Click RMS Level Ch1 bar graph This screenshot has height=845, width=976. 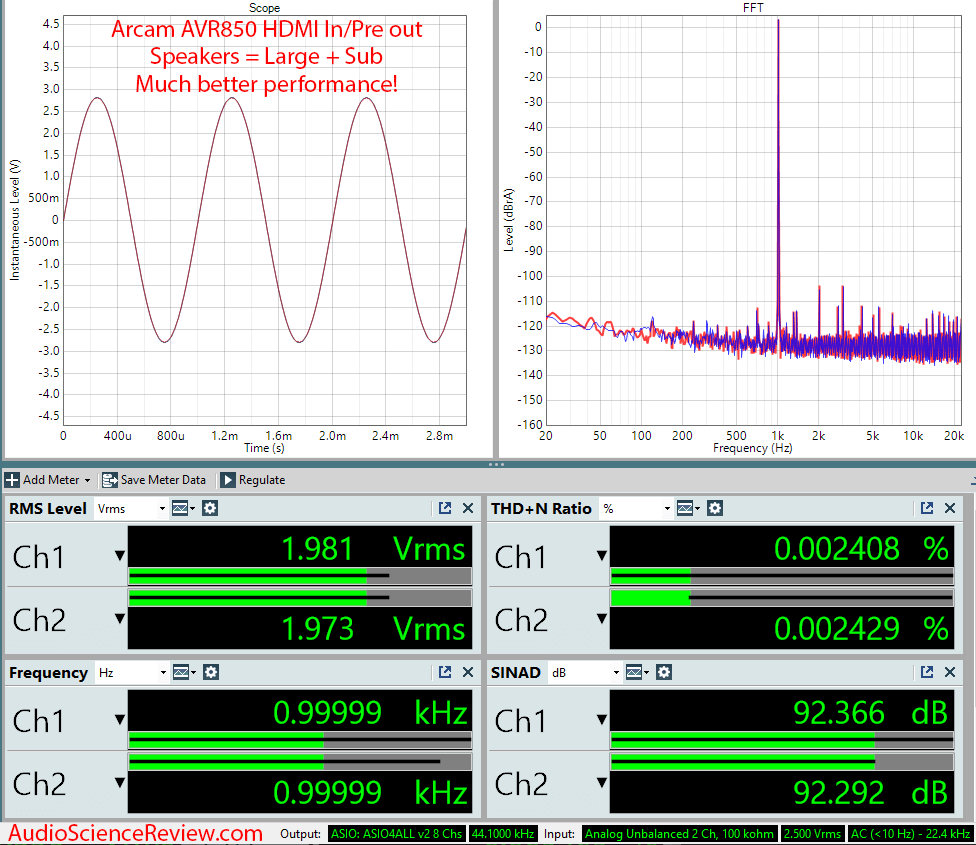click(300, 576)
